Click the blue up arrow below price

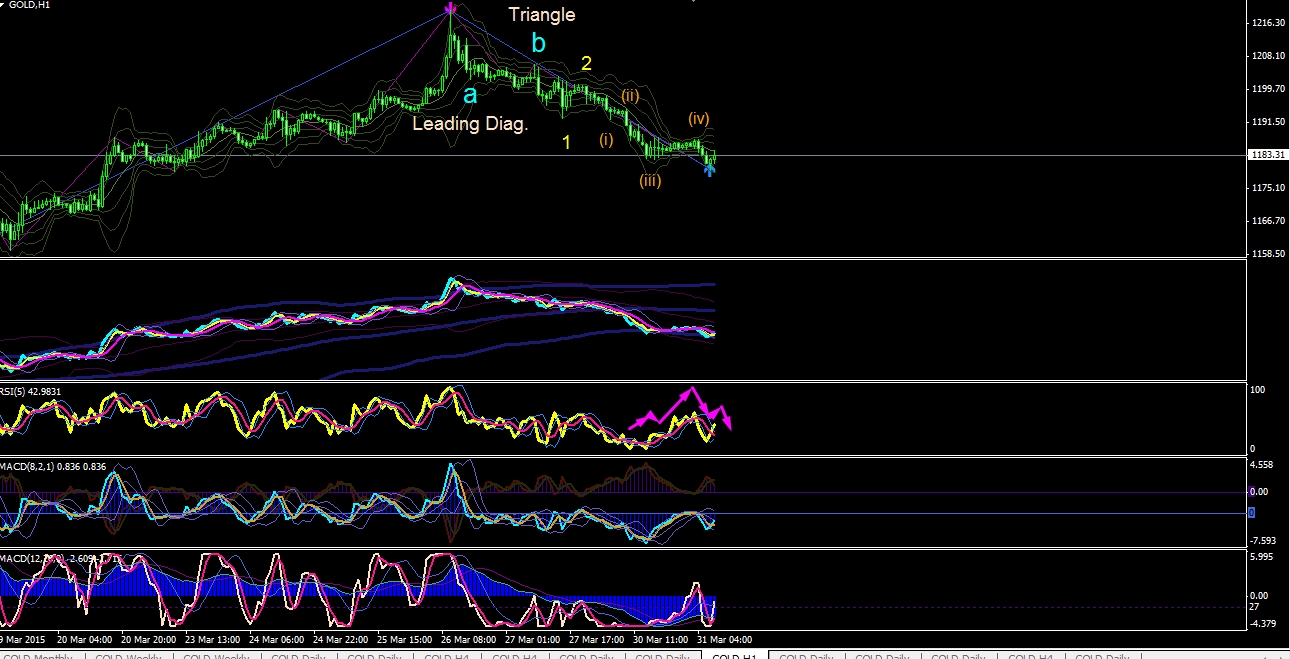click(710, 170)
